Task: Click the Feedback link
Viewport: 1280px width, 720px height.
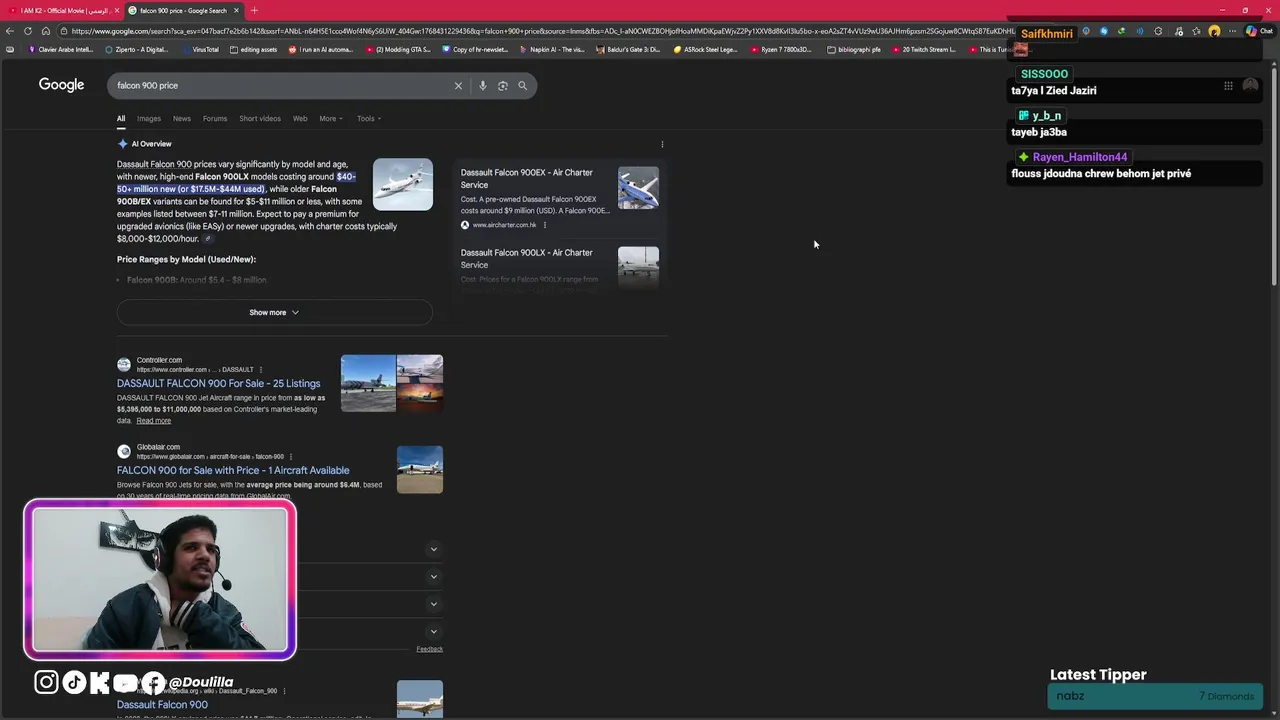Action: (429, 649)
